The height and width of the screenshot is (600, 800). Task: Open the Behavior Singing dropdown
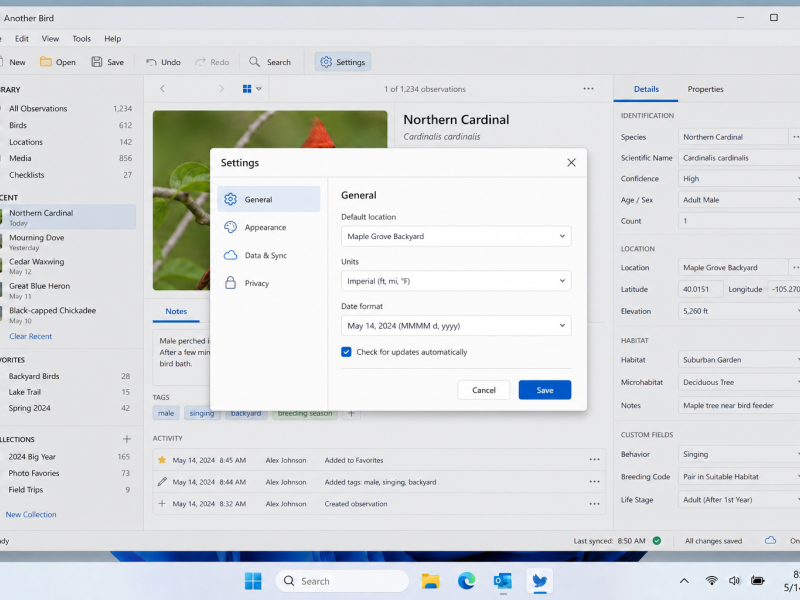[739, 454]
